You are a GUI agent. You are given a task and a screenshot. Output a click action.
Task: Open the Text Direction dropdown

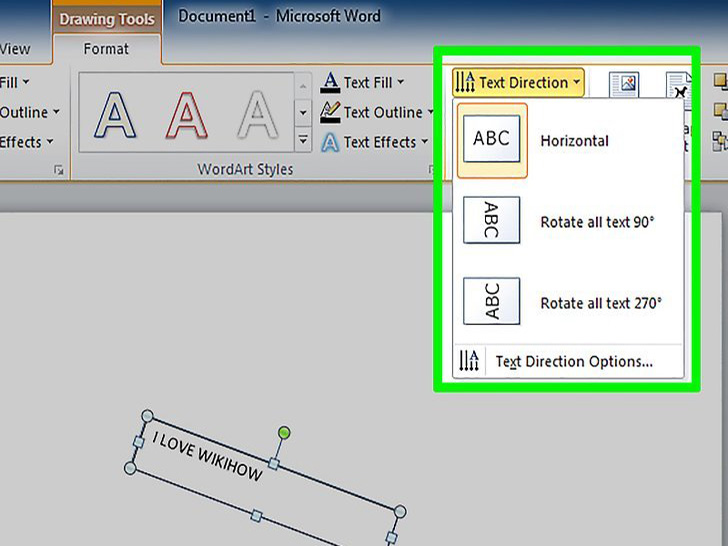pos(518,83)
